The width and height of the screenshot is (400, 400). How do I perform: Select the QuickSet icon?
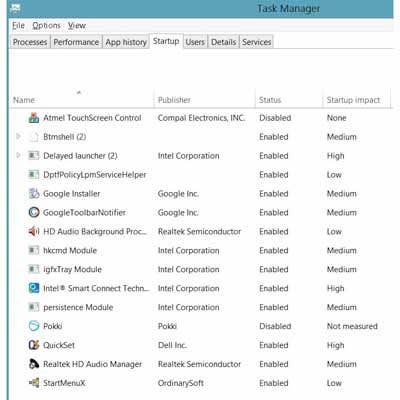[34, 345]
